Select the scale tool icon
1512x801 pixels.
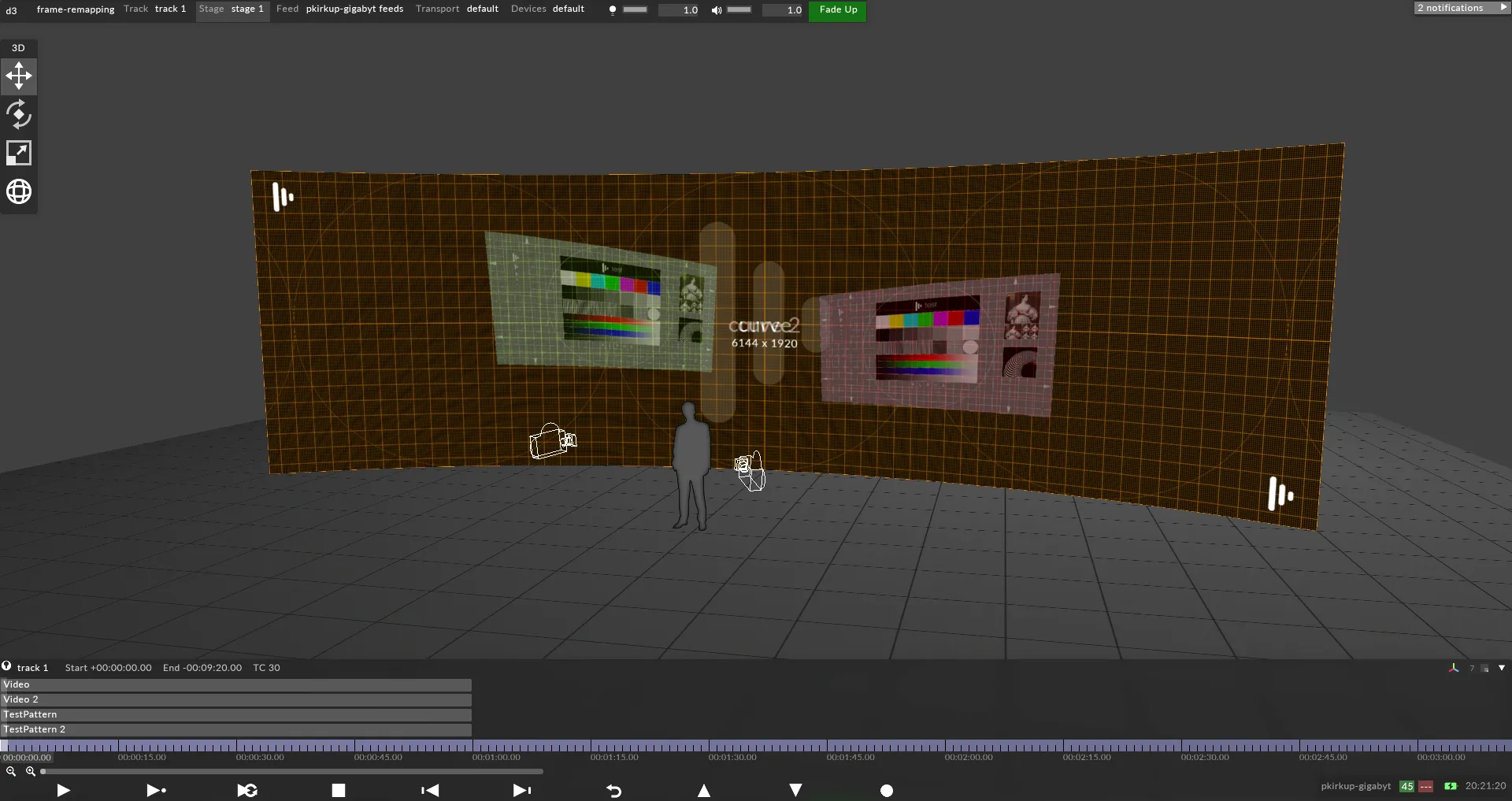19,153
